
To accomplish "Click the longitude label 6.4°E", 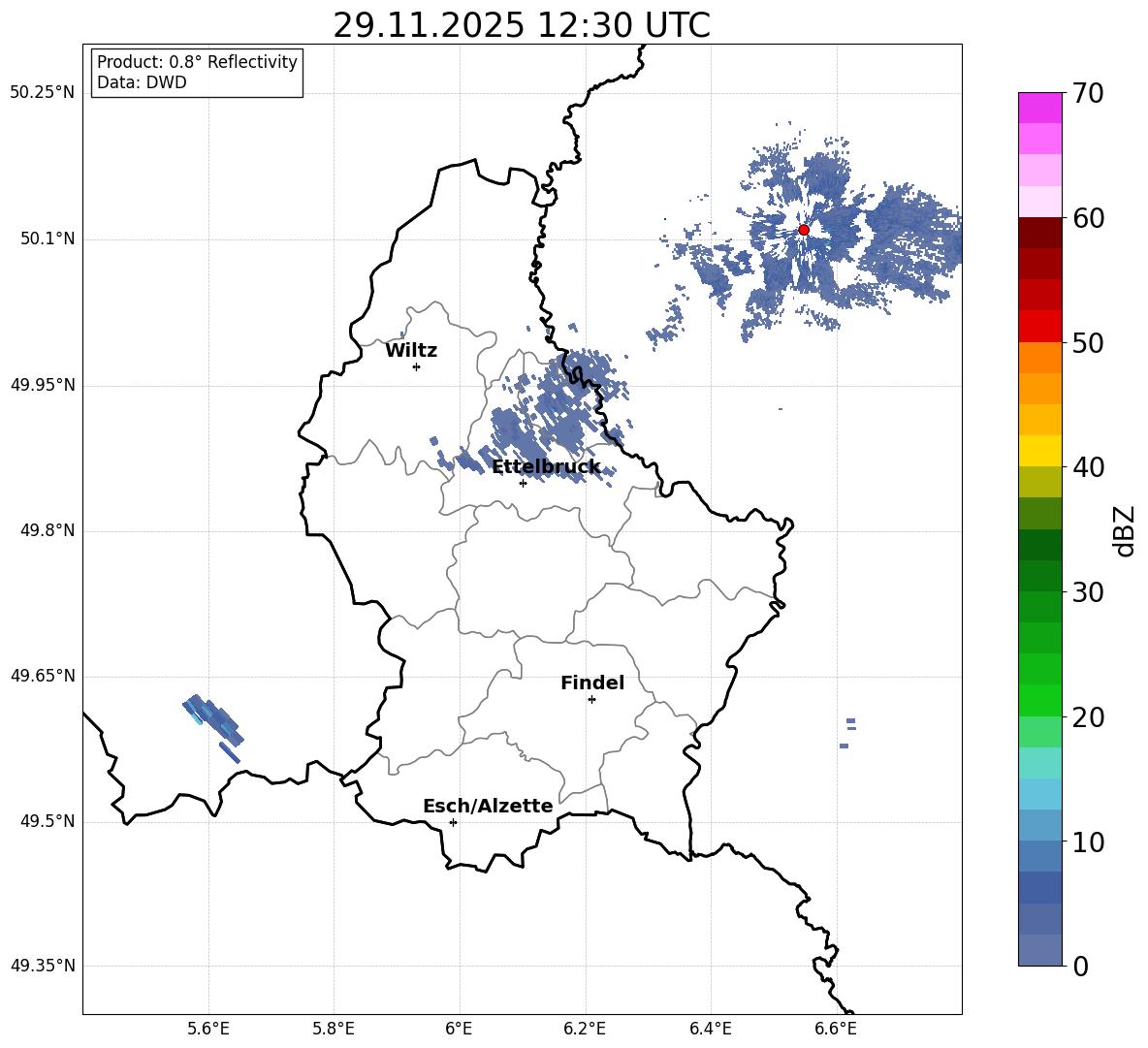I will point(710,1029).
